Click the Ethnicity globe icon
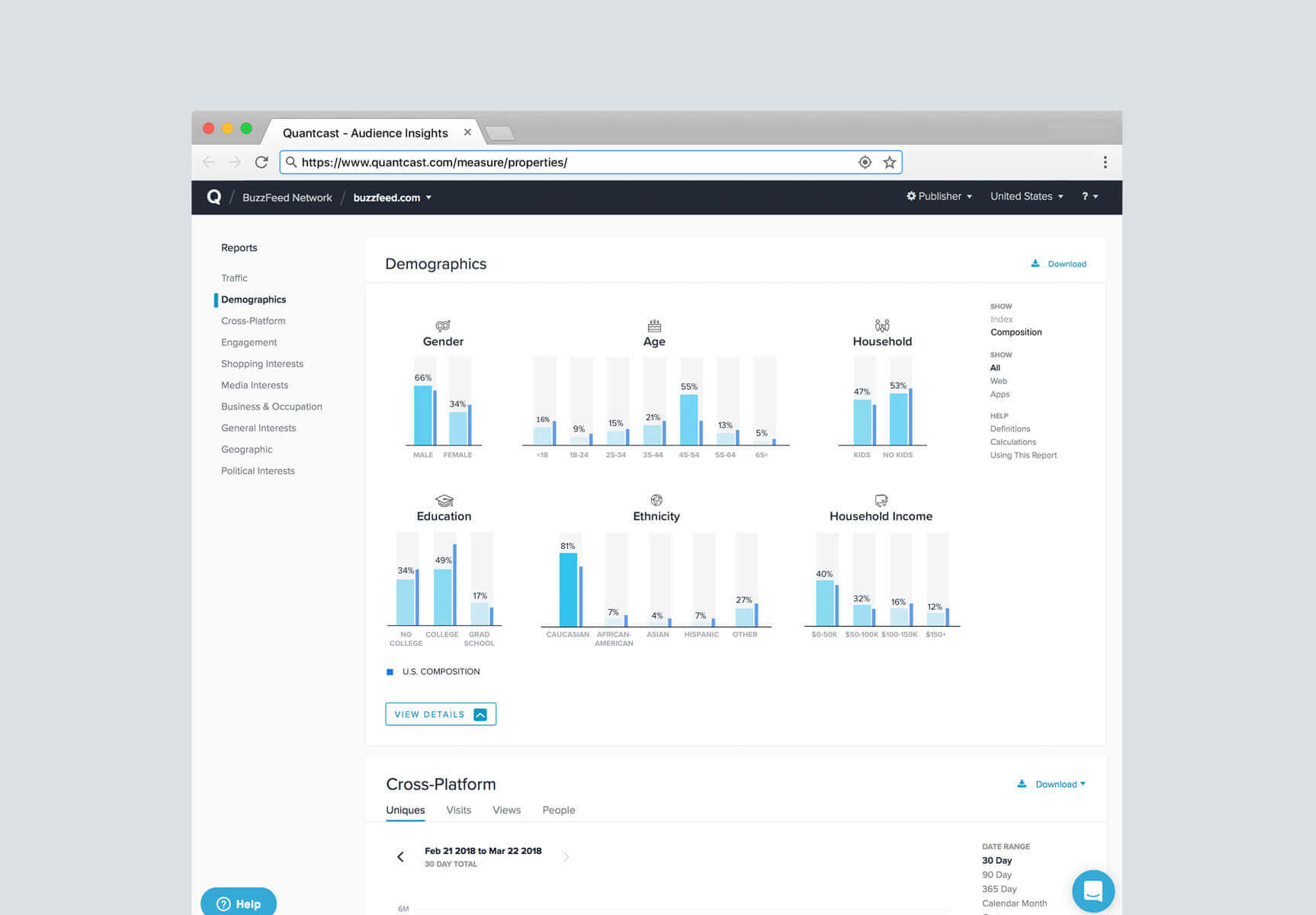This screenshot has height=915, width=1316. (656, 500)
